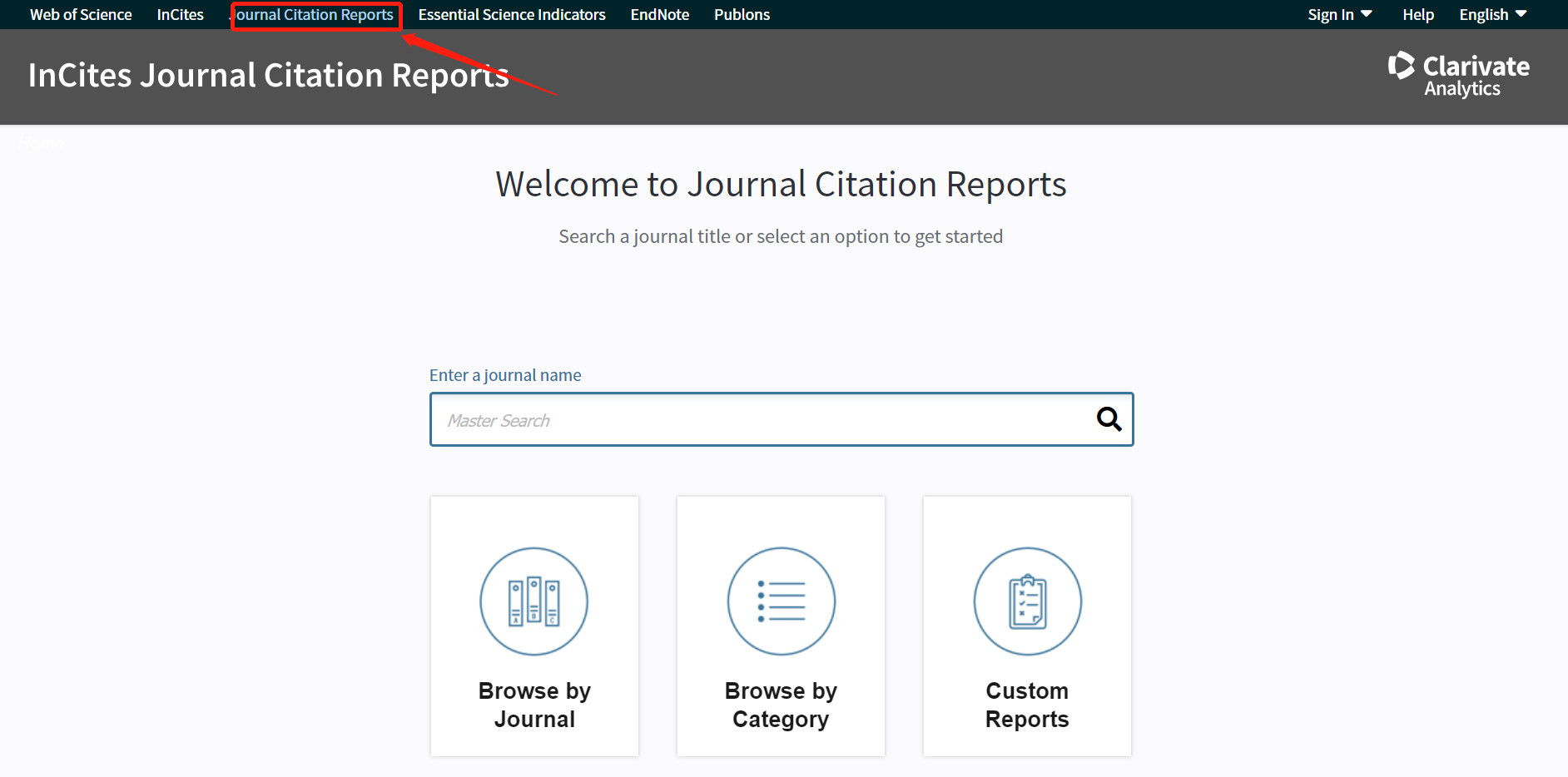This screenshot has height=777, width=1568.
Task: Select the Journal Citation Reports nav item
Action: [315, 15]
